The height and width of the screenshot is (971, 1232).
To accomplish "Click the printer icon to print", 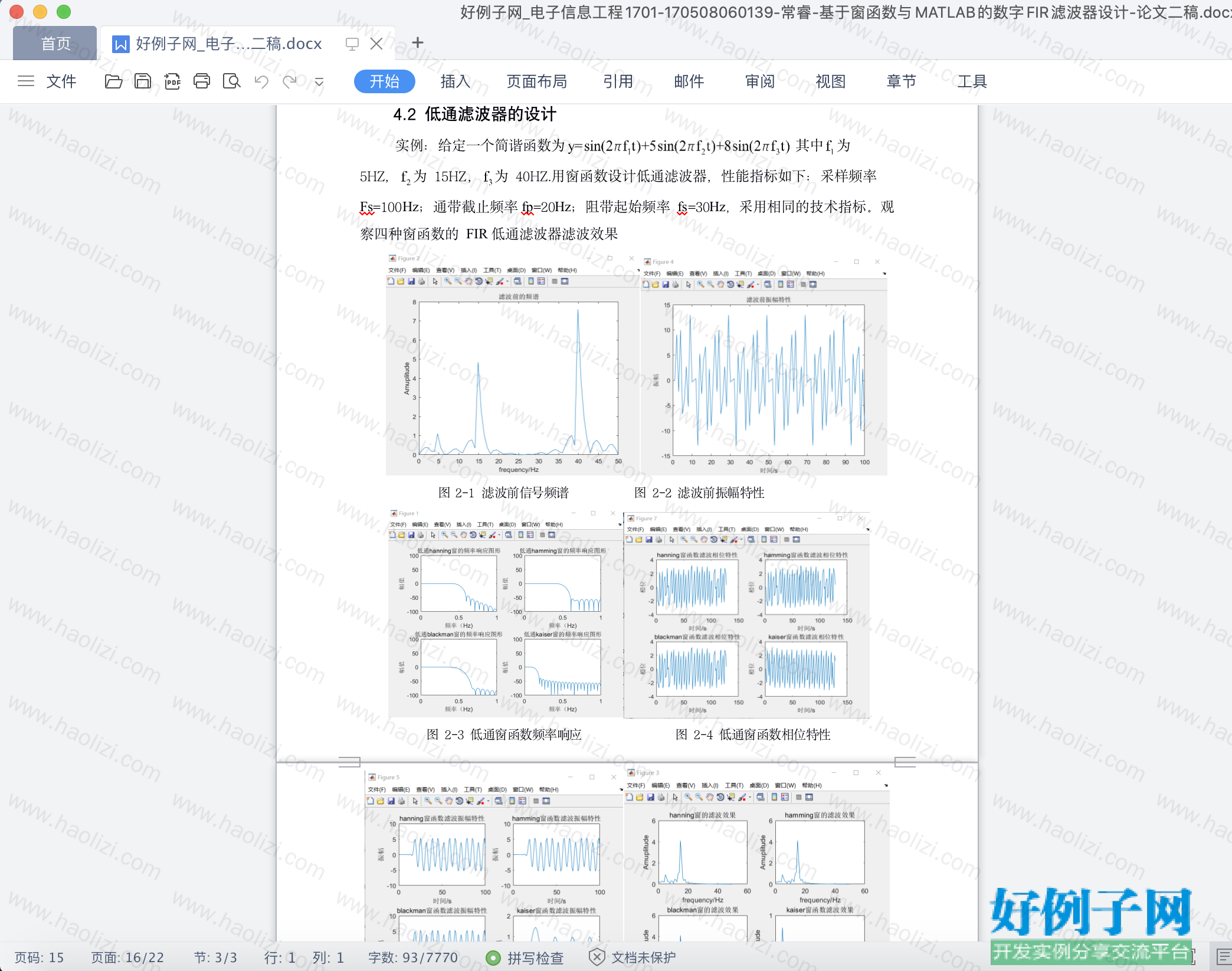I will point(202,81).
